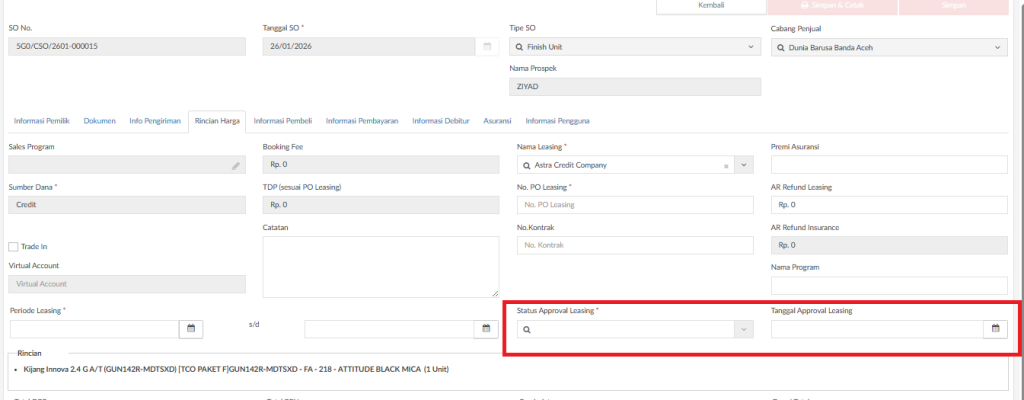Click the pencil icon in Sales Program

coord(236,165)
